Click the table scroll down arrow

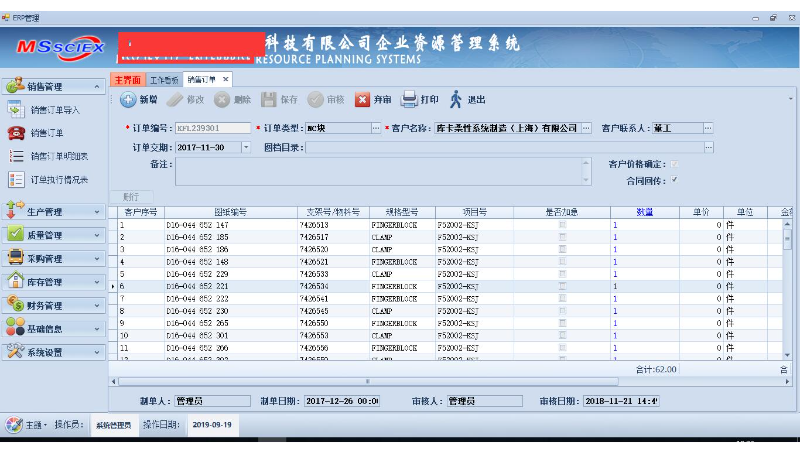click(787, 355)
